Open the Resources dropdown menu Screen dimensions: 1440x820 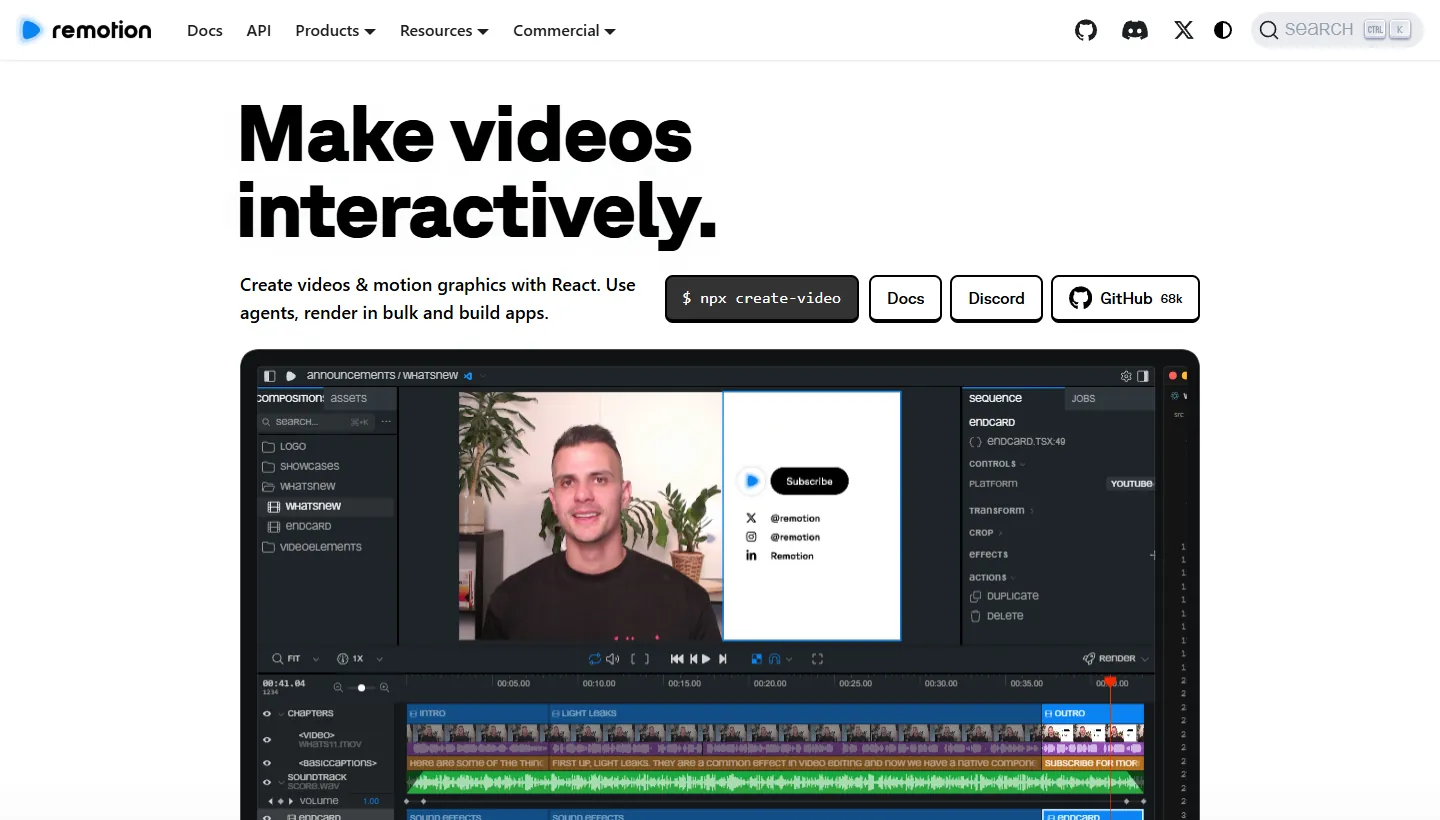444,30
